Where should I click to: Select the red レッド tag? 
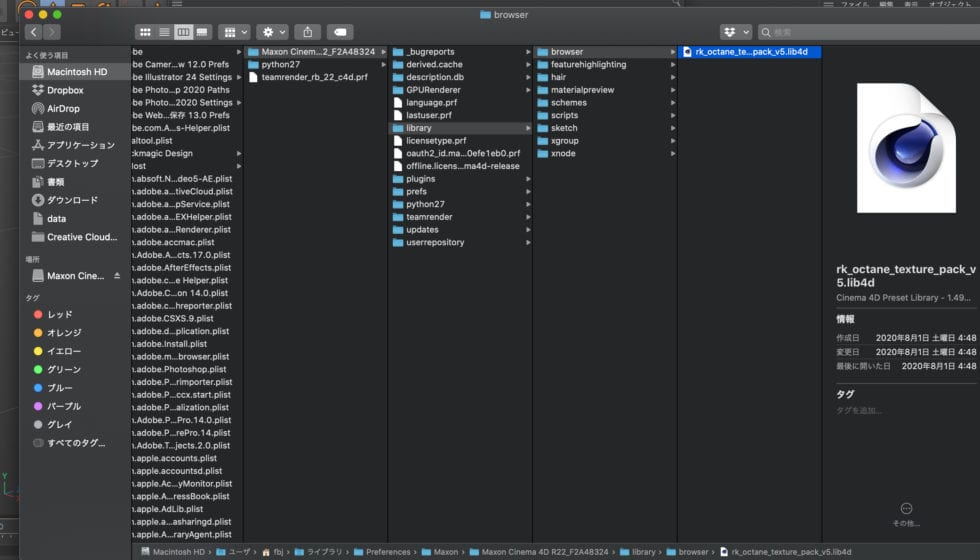pos(59,314)
